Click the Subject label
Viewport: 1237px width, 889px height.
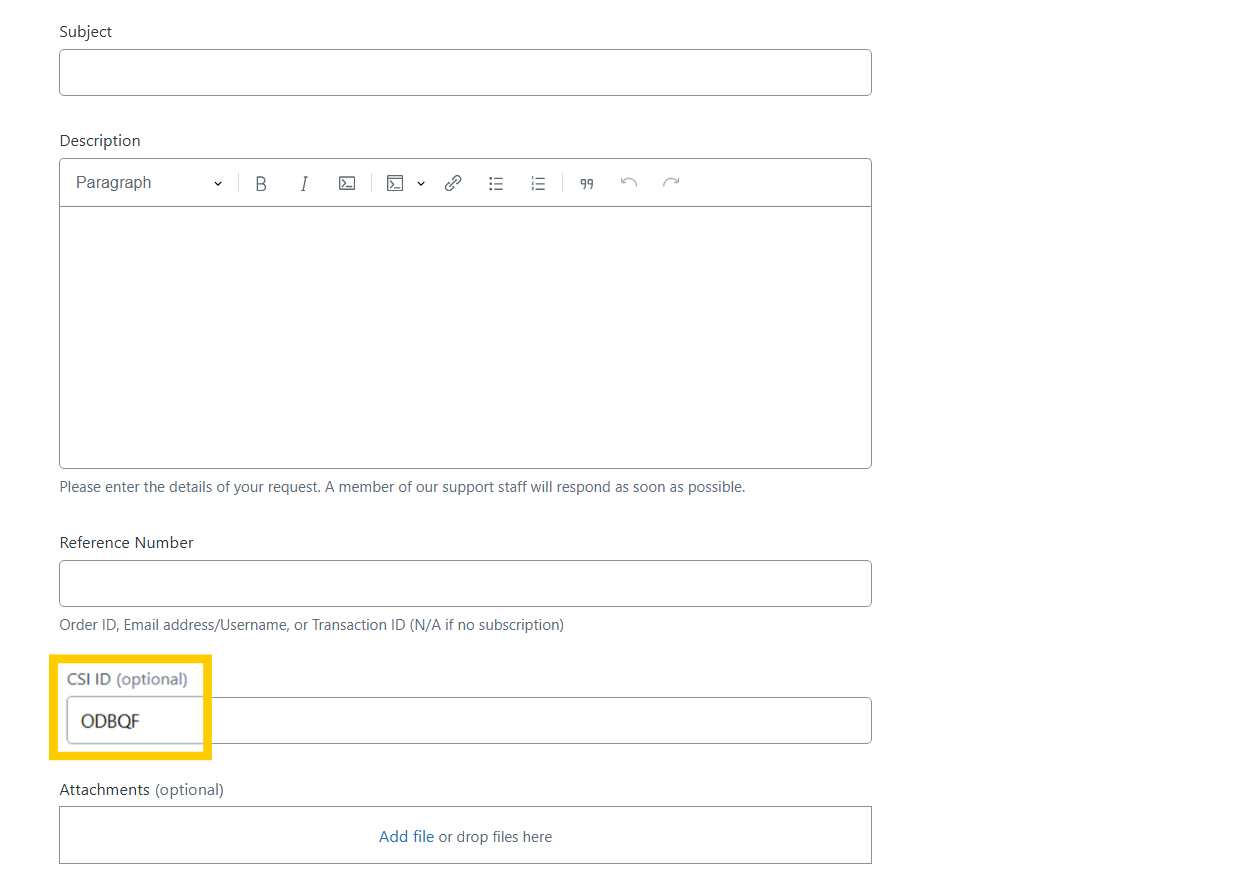[86, 32]
